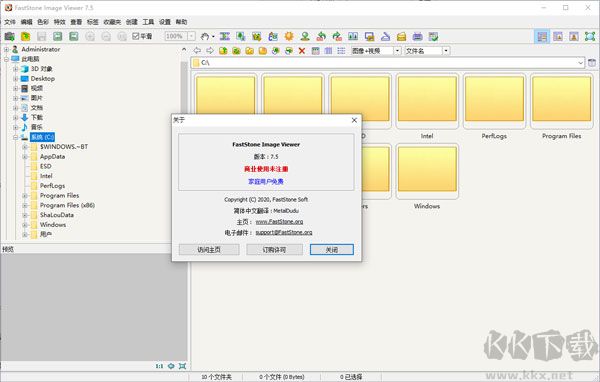Click the acquire images from camera icon

[10, 37]
